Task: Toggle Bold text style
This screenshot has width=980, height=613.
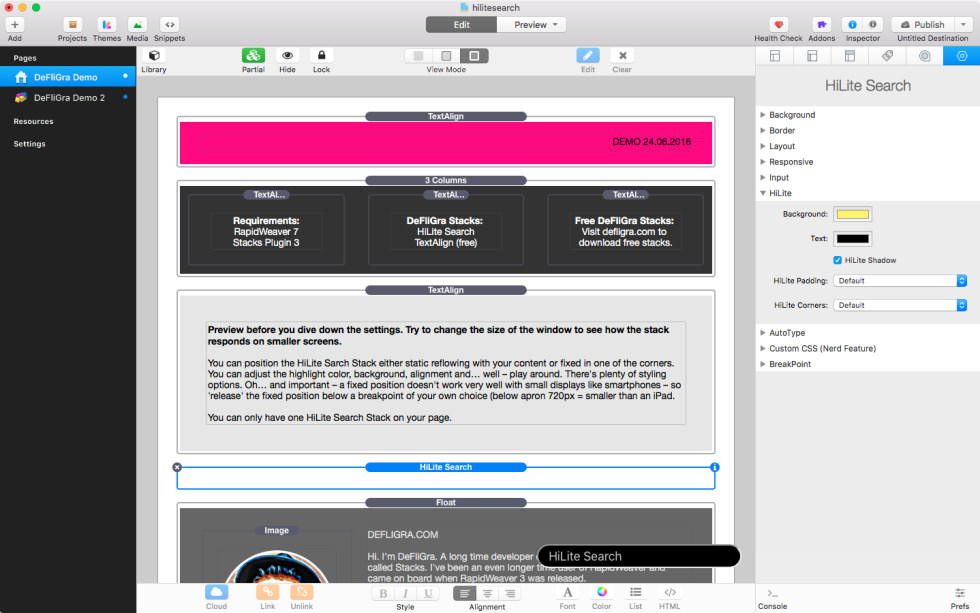Action: point(383,594)
